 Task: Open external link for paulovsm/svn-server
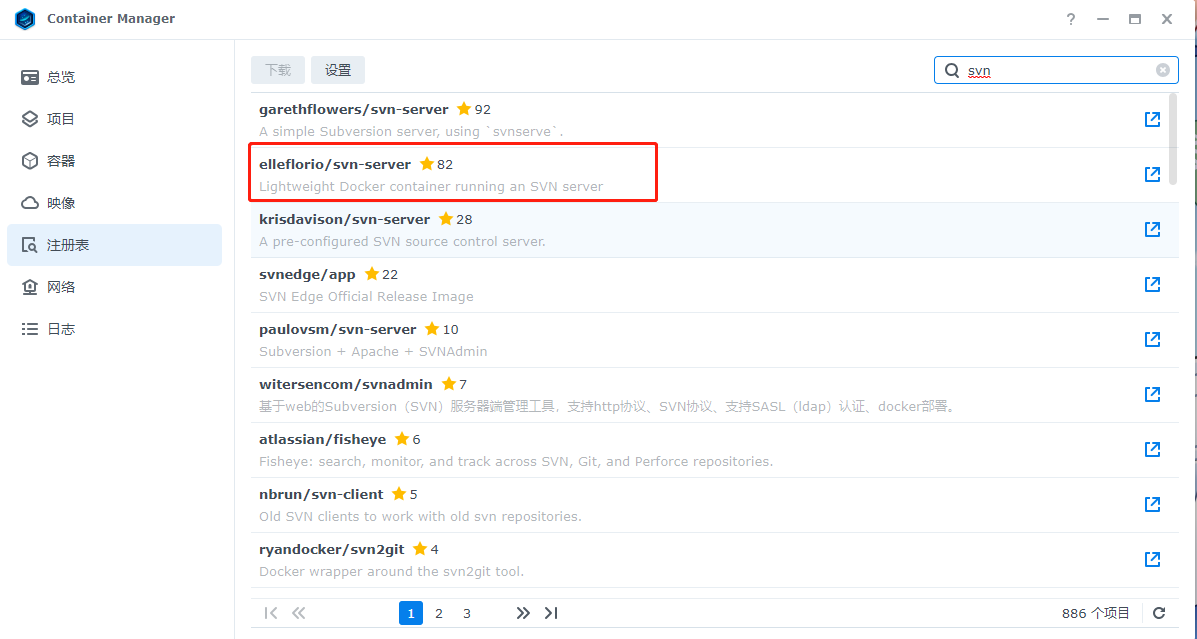tap(1152, 339)
